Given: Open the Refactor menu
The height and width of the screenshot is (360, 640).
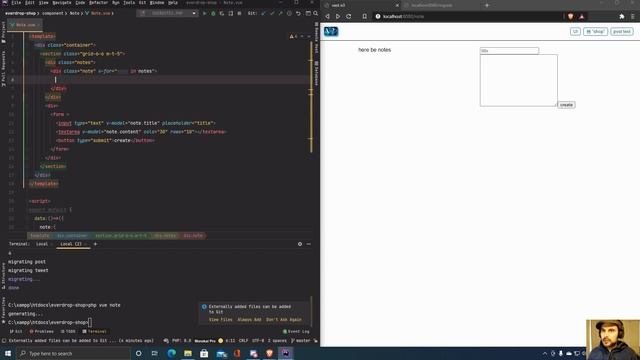Looking at the screenshot, I should (x=98, y=2).
